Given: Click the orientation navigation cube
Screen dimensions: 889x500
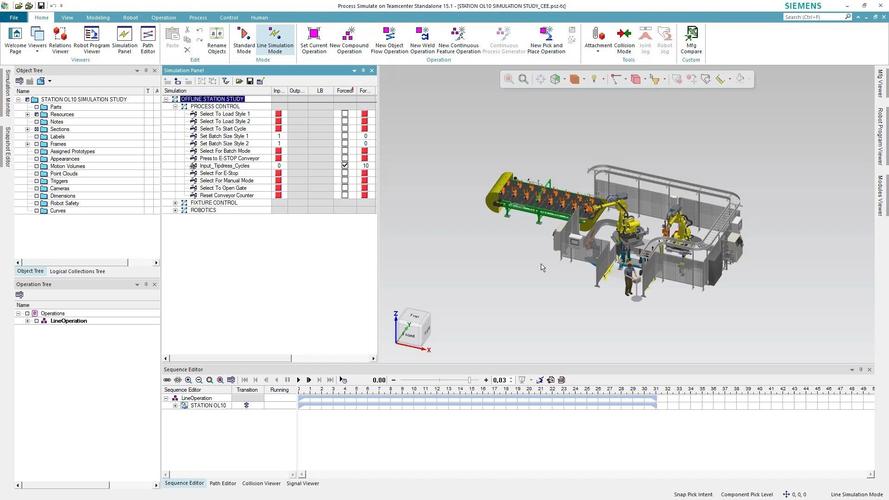Looking at the screenshot, I should tap(414, 326).
